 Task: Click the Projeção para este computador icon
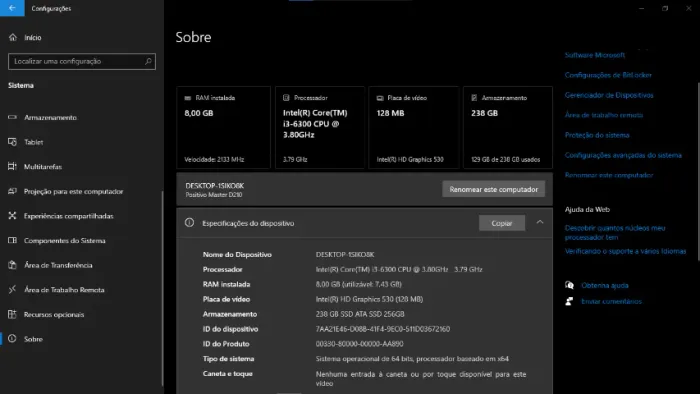tap(12, 191)
